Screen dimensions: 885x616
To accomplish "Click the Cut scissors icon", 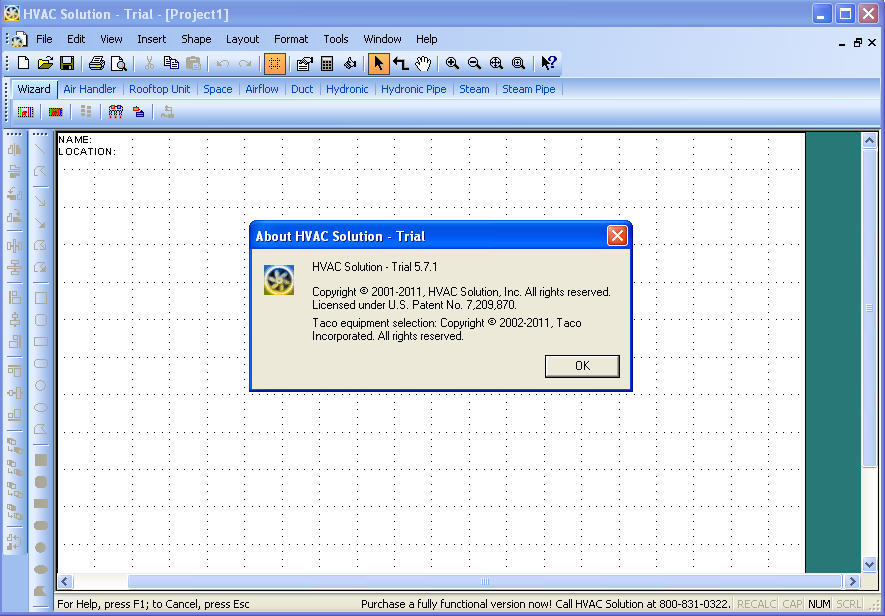I will click(x=149, y=63).
